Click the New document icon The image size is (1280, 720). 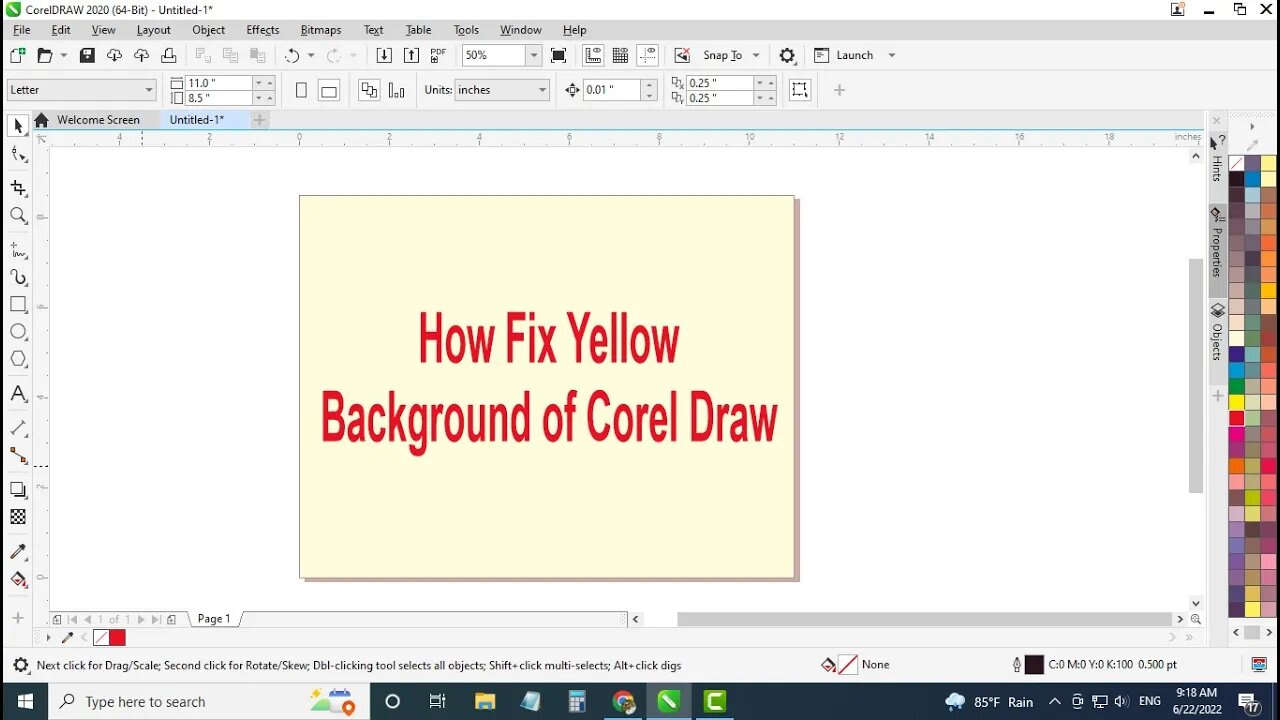[x=18, y=55]
